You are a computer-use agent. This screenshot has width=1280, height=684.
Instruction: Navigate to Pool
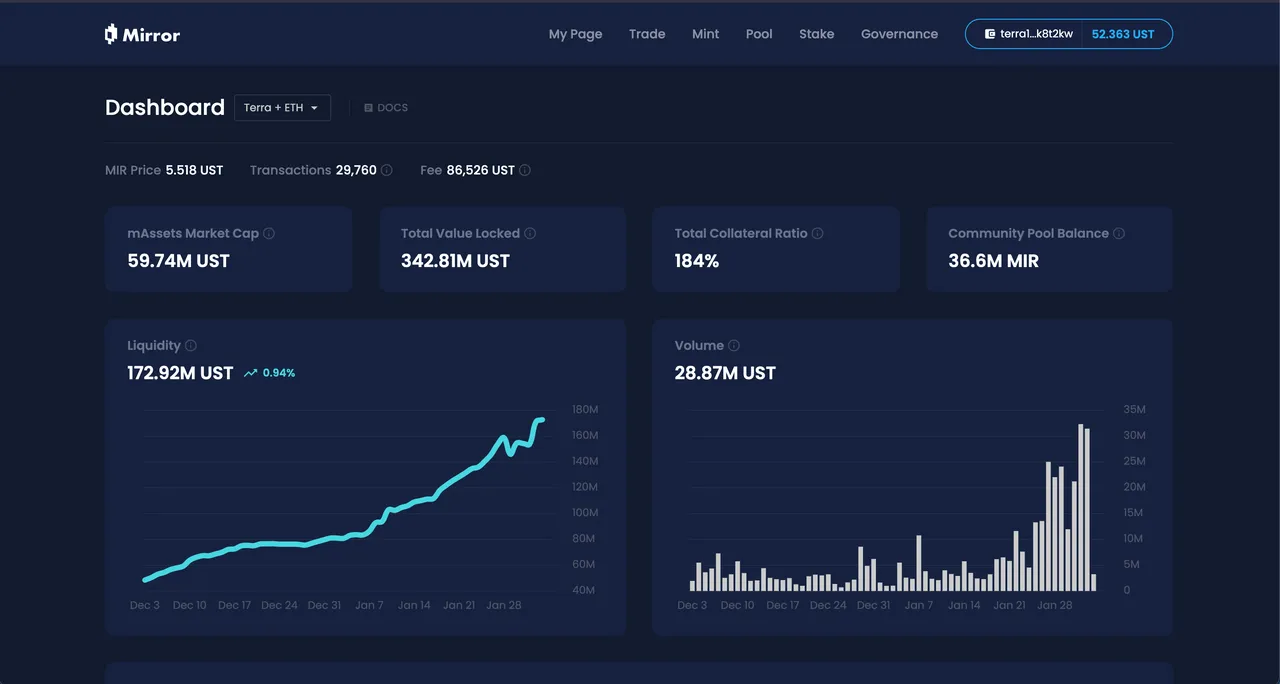pos(759,34)
